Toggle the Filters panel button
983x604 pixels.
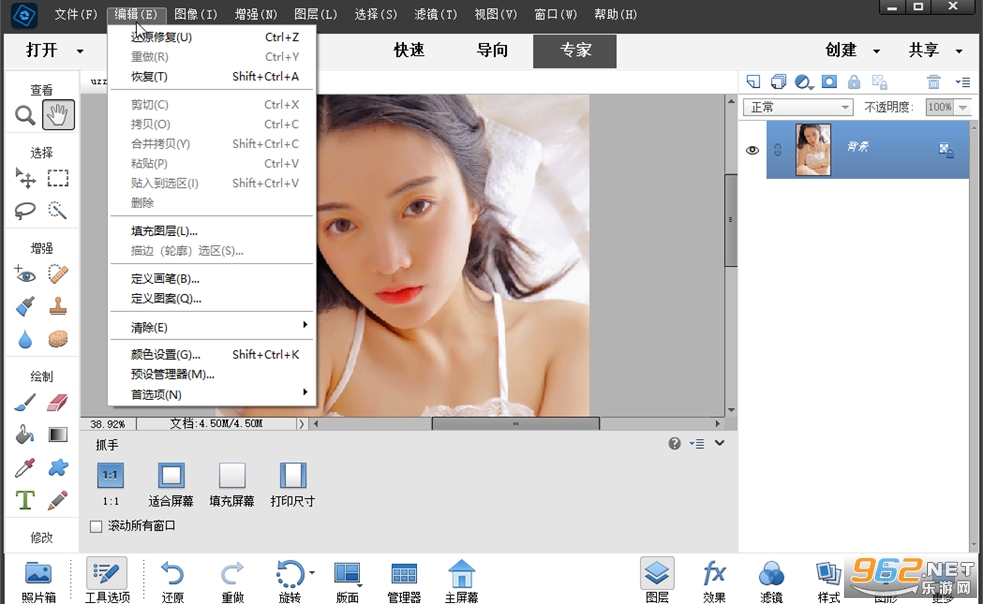coord(771,581)
